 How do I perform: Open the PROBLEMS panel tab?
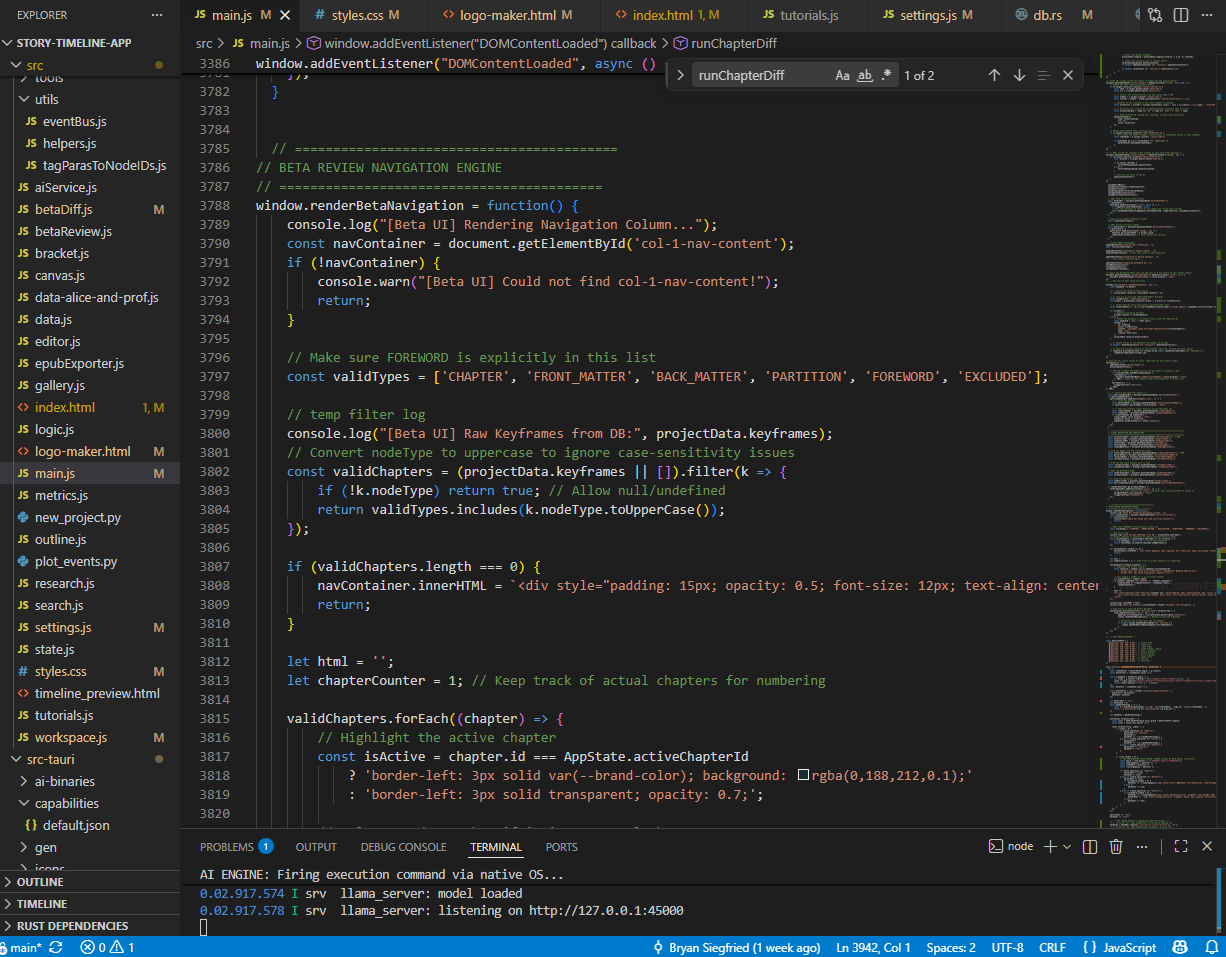pyautogui.click(x=236, y=847)
